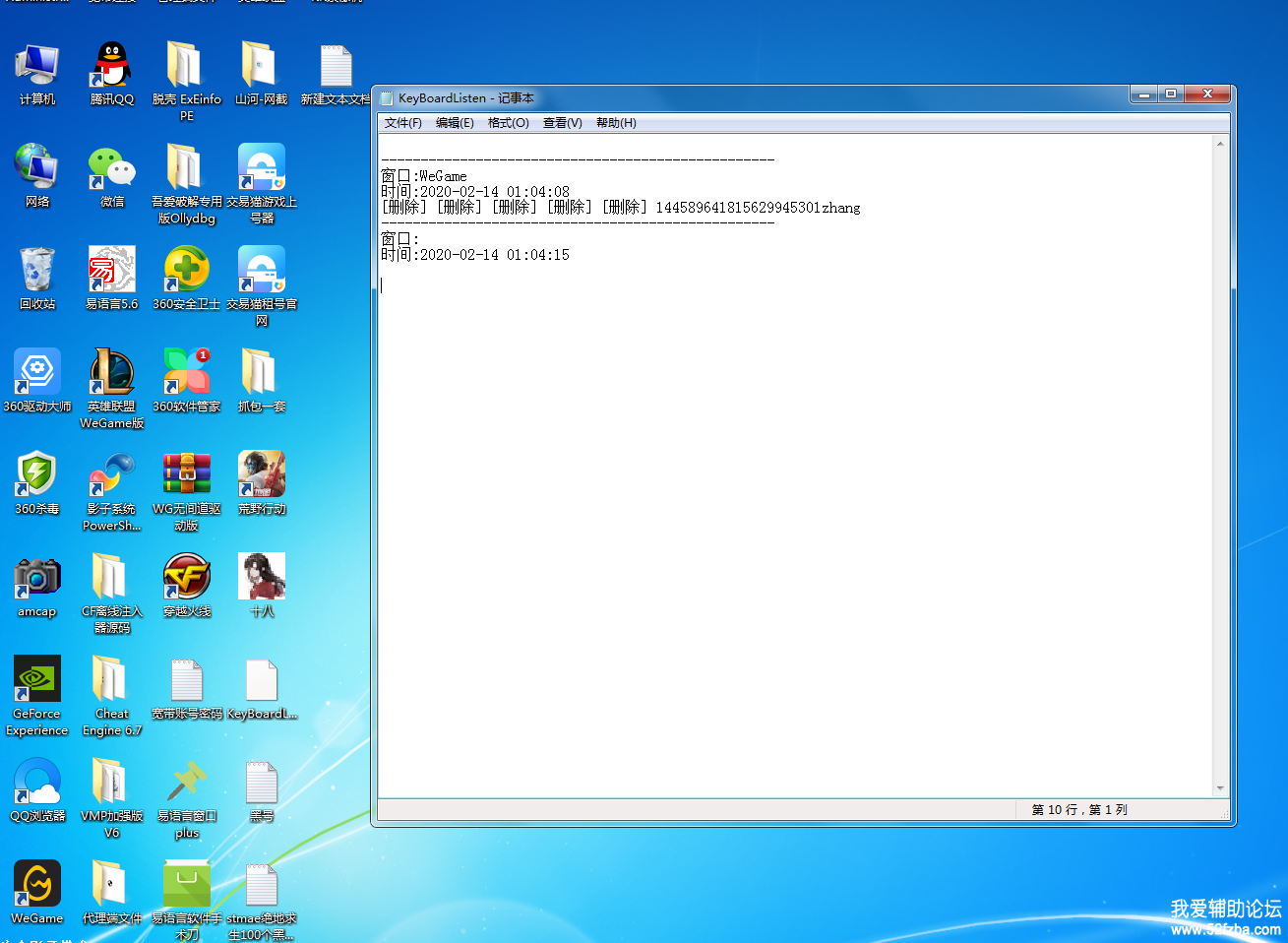Click the 回收站 recycle bin icon
This screenshot has height=943, width=1288.
(37, 272)
